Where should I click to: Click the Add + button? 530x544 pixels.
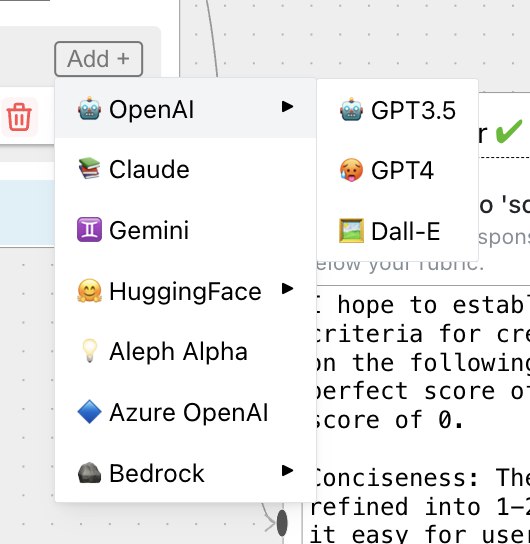99,59
